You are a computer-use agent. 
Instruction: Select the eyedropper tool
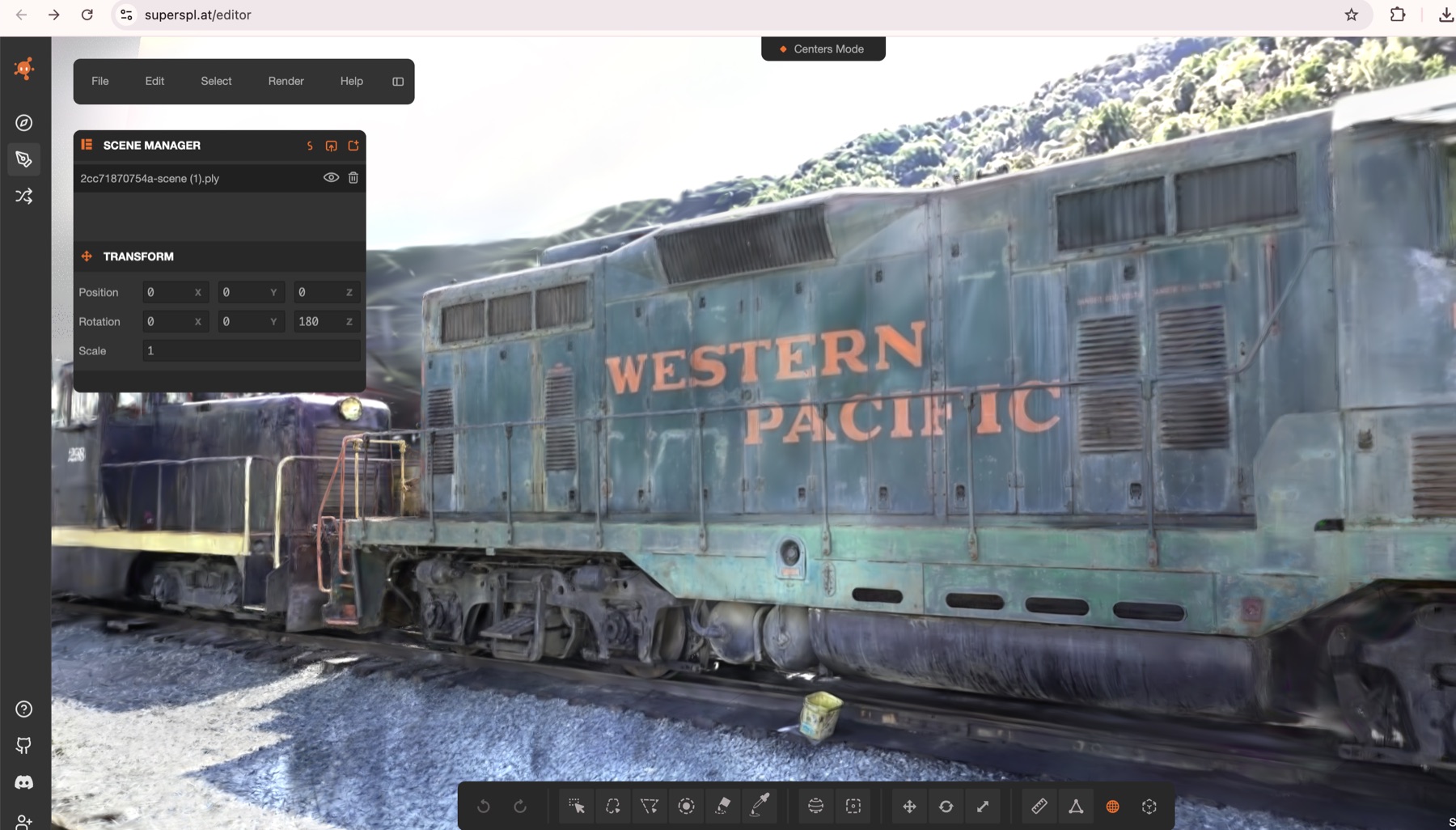[760, 807]
